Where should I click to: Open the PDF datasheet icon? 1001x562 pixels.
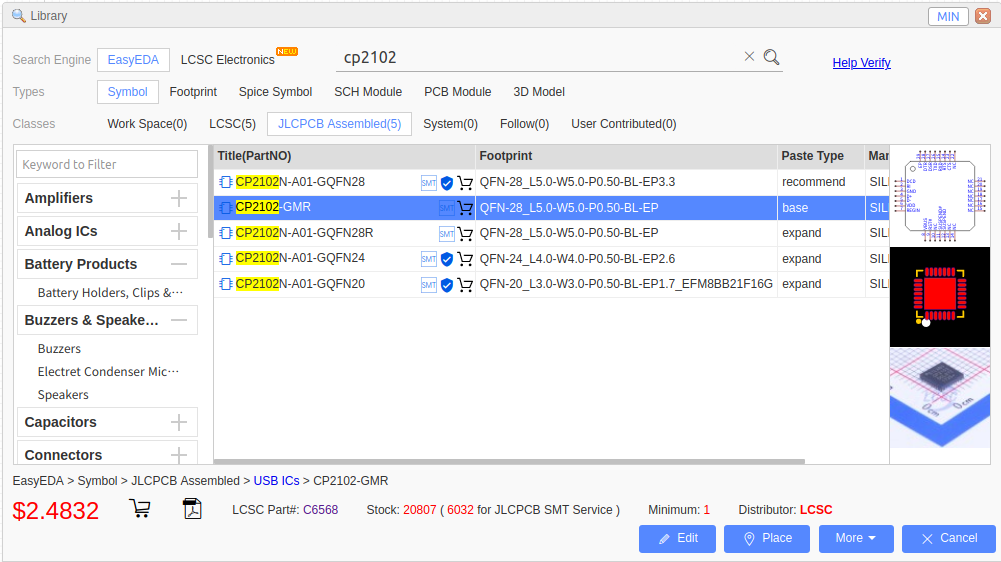click(192, 508)
